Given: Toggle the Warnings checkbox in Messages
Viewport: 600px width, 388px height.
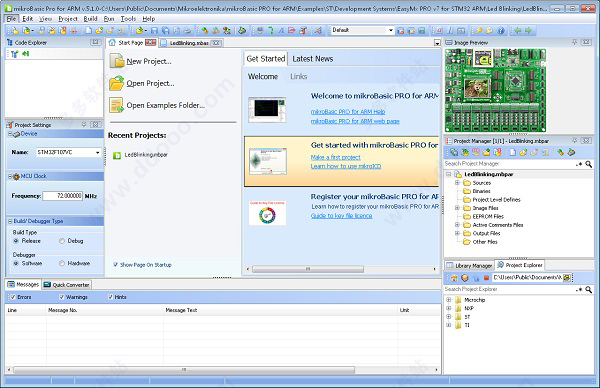Looking at the screenshot, I should 62,297.
